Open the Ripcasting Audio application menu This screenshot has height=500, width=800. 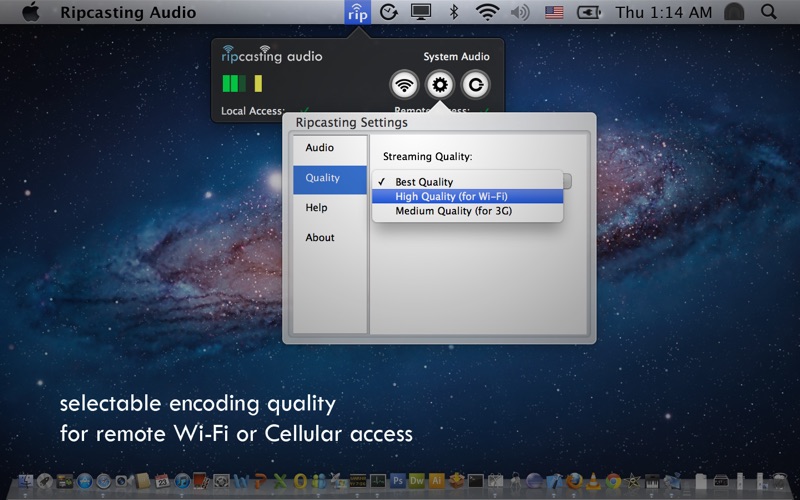128,13
